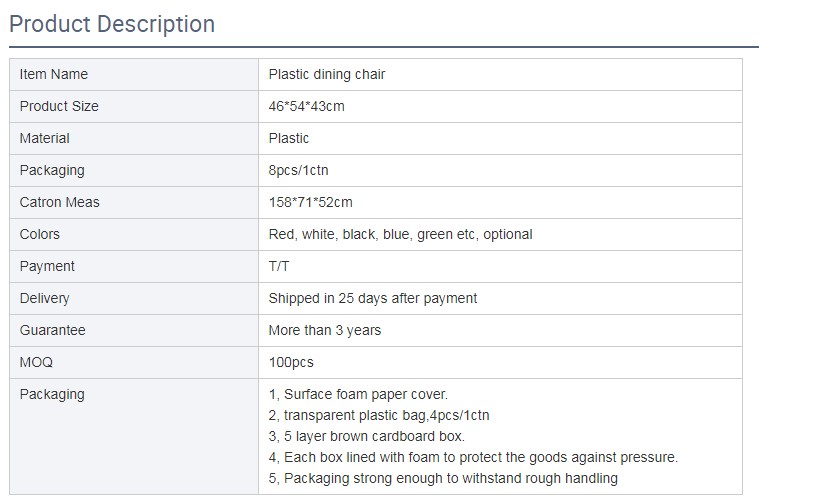
Task: Click the Catron Meas label
Action: point(60,202)
